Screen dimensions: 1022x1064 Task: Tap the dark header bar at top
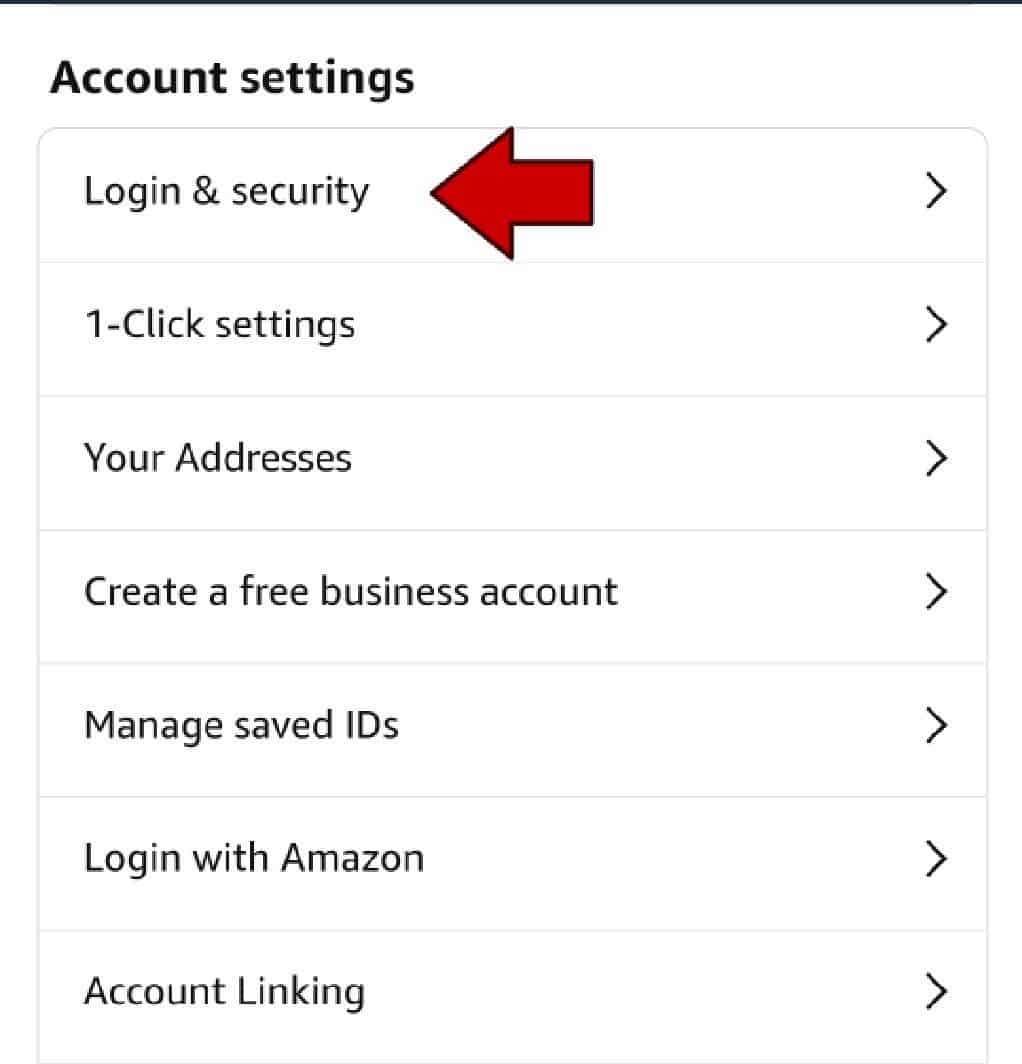511,2
